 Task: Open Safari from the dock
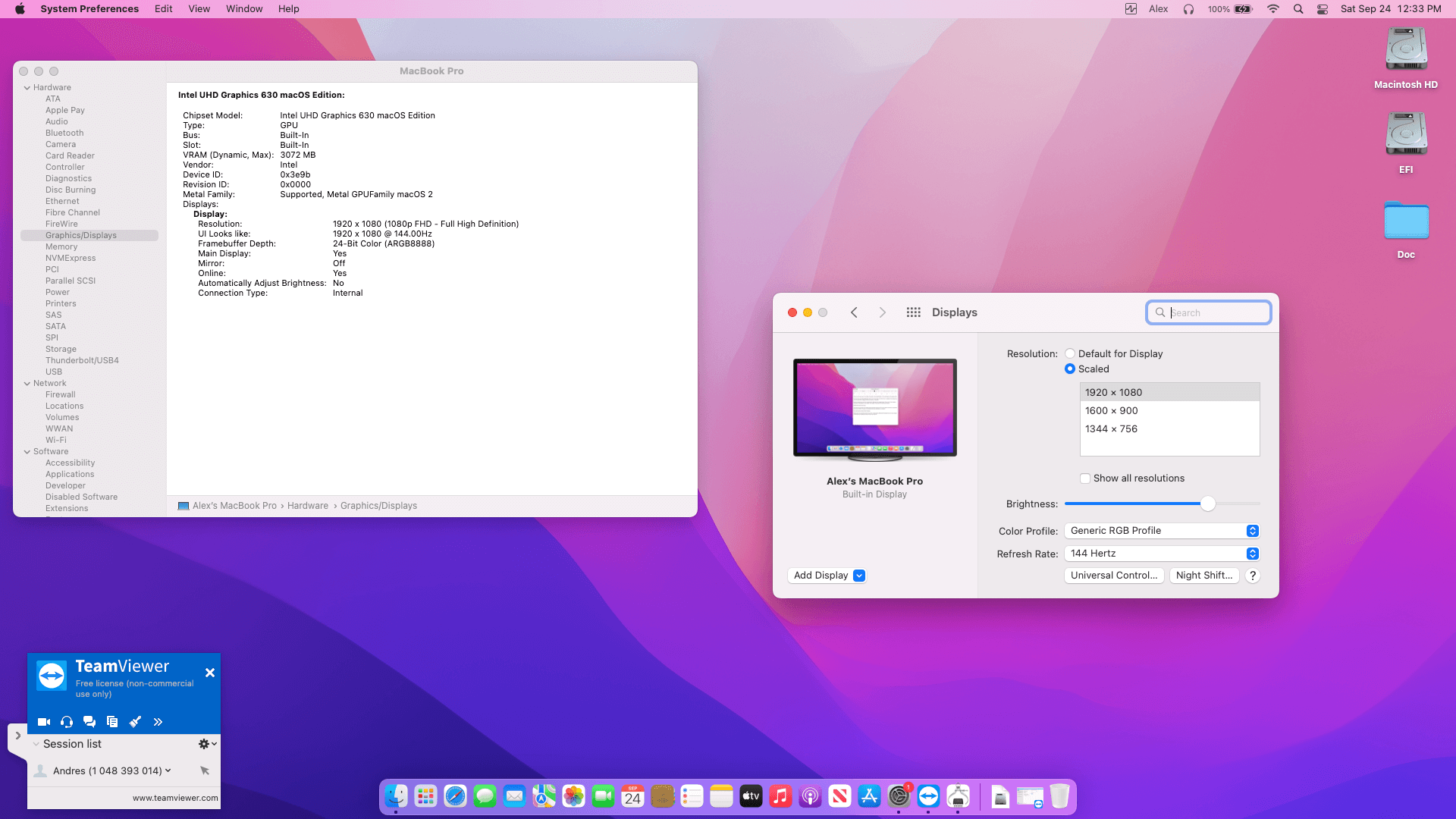pos(455,796)
